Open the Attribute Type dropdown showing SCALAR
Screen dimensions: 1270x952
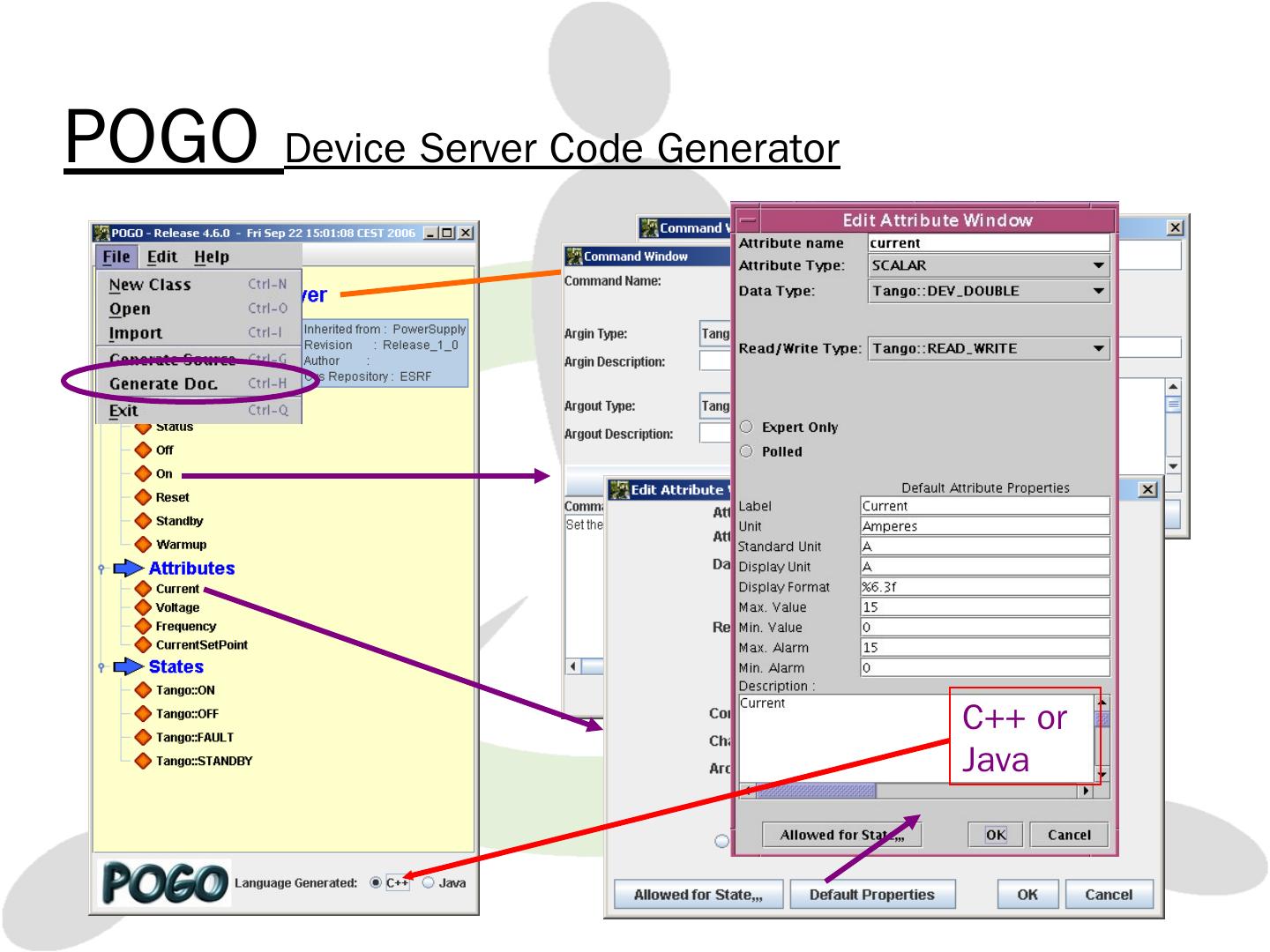(x=989, y=265)
